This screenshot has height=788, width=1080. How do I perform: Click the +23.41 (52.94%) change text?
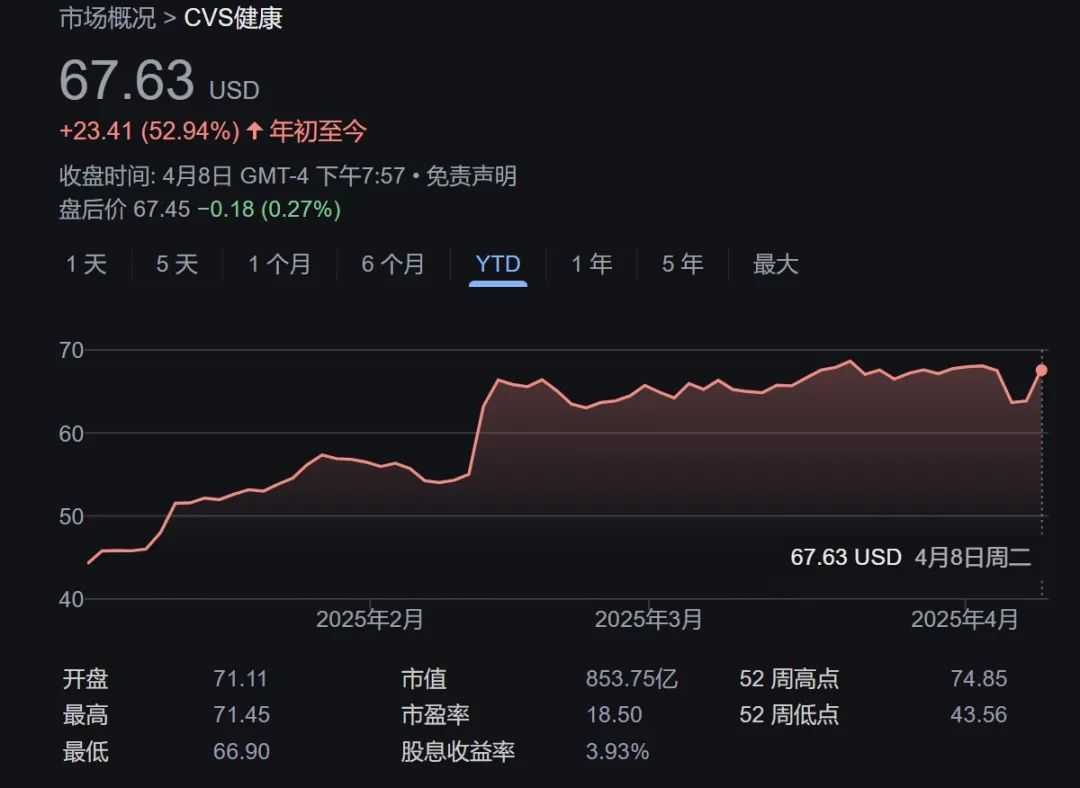click(149, 131)
